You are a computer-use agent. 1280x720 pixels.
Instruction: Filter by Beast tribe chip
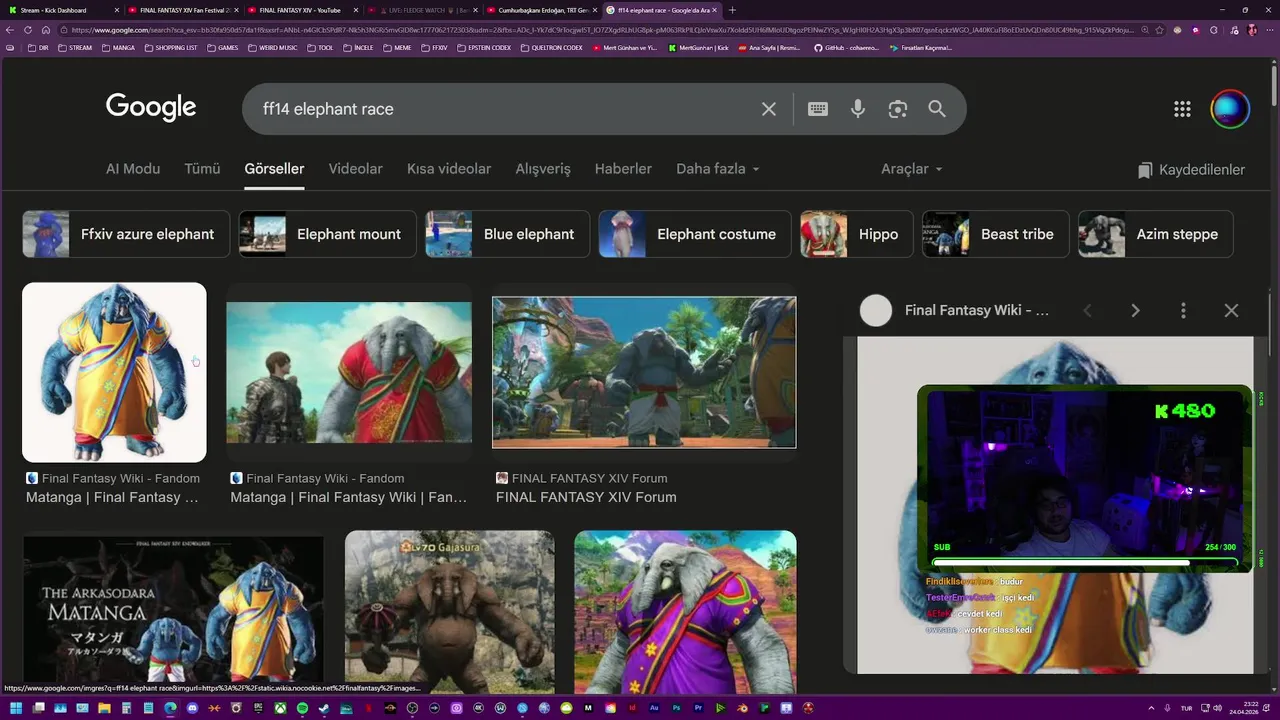coord(996,234)
